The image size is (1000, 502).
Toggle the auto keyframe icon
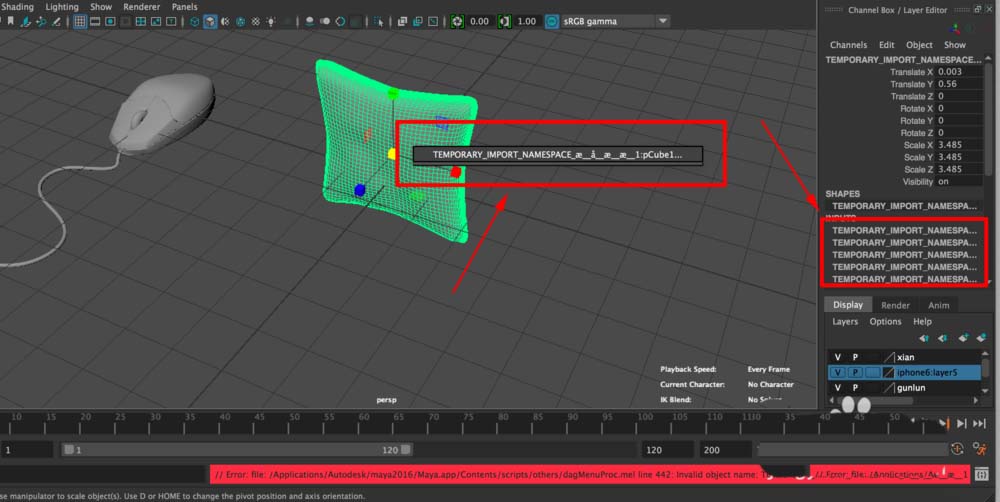(x=957, y=449)
